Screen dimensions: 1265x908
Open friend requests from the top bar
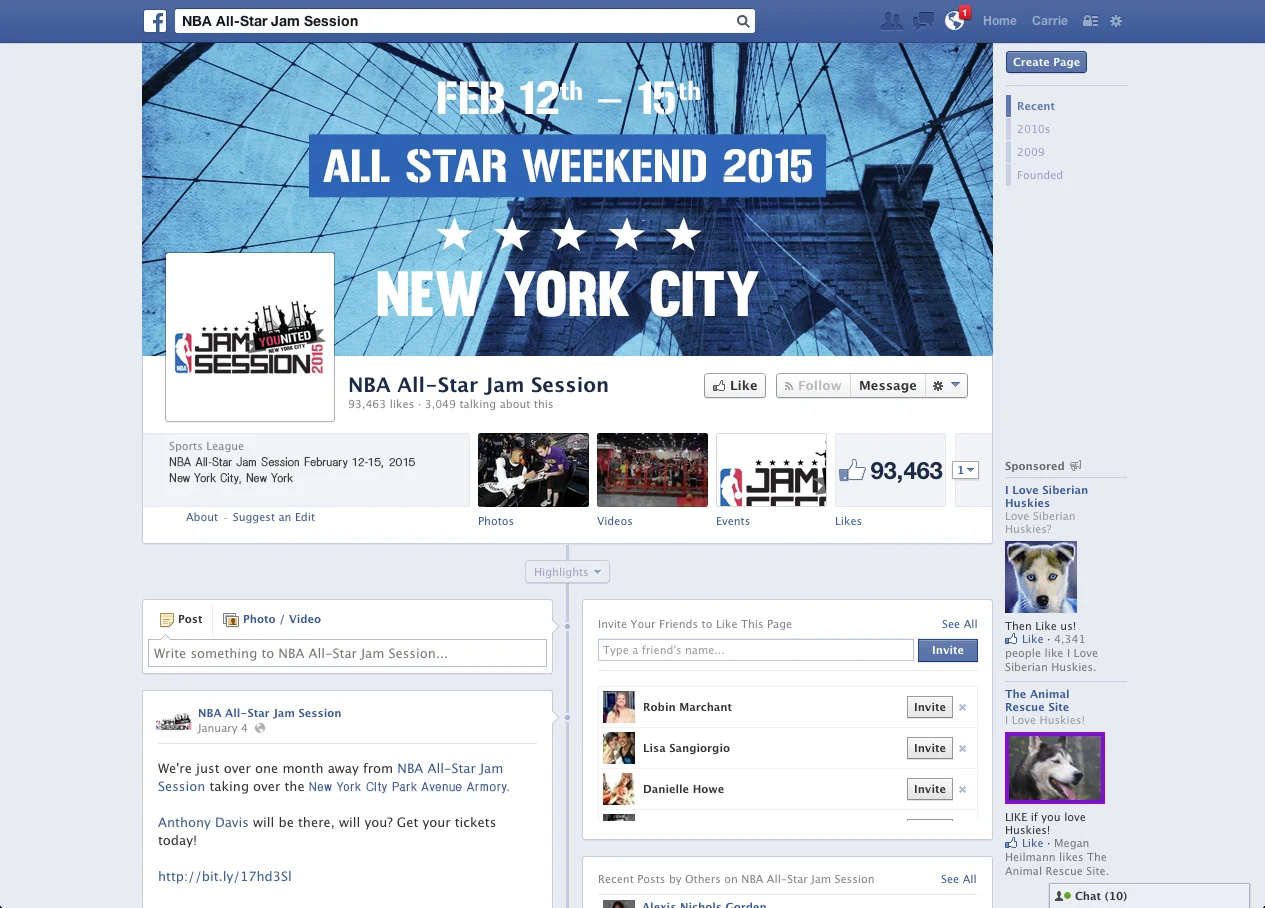click(891, 20)
